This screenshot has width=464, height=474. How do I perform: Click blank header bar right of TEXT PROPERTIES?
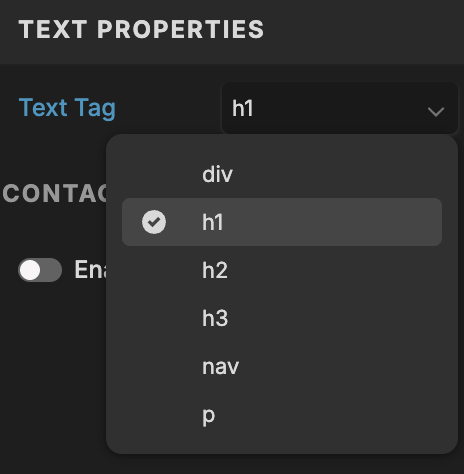click(x=363, y=30)
